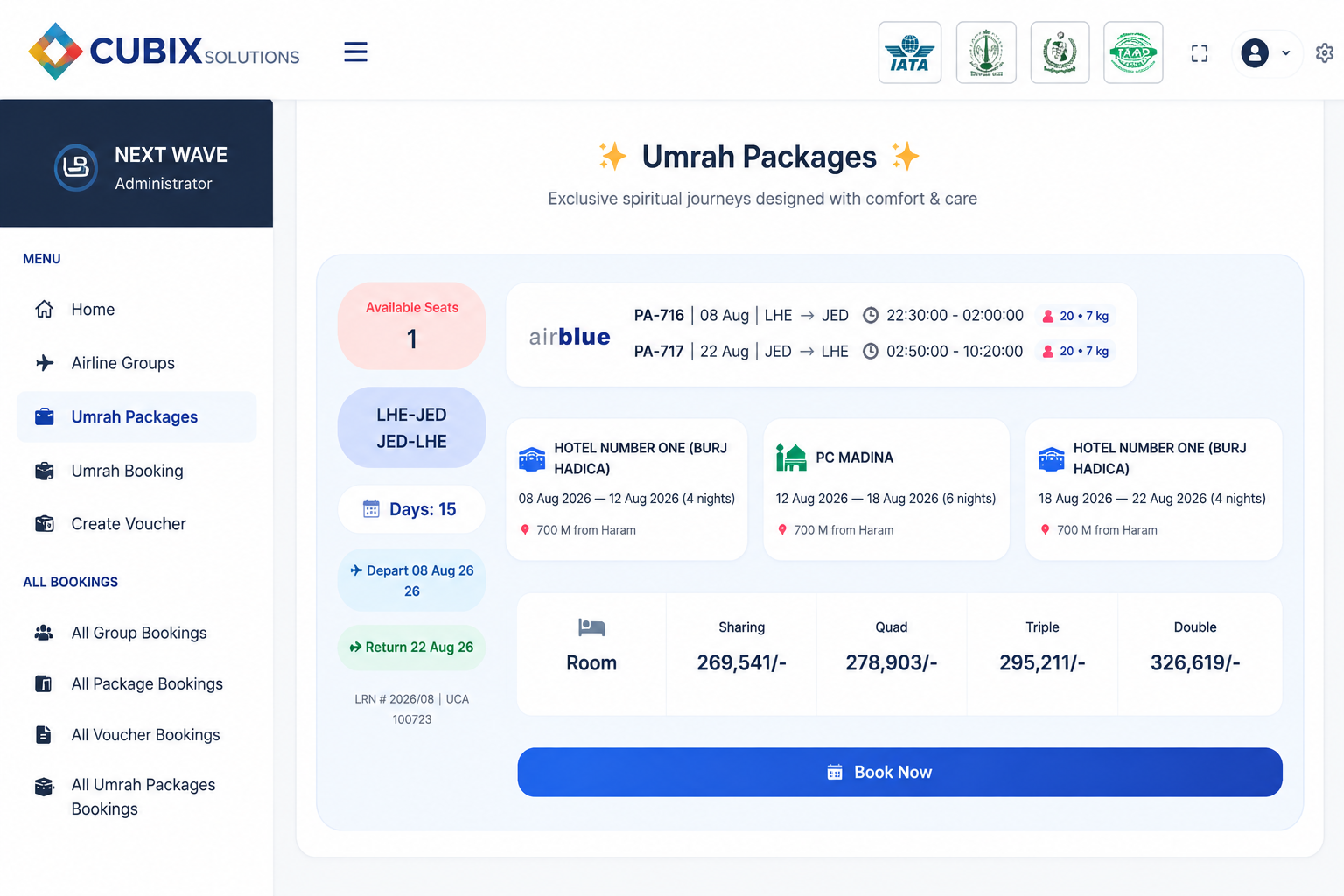1344x896 pixels.
Task: Click the first Hotel Number One Kaaba icon
Action: 532,458
